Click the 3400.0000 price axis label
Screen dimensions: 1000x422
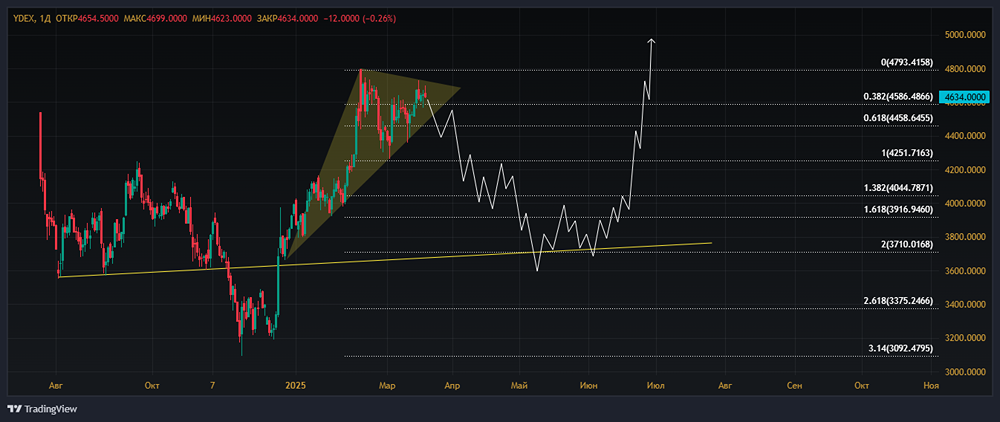(x=966, y=305)
